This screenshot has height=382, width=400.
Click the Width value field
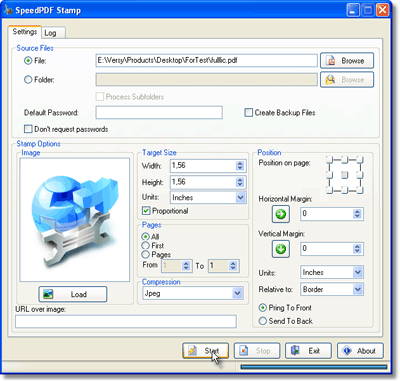point(203,166)
